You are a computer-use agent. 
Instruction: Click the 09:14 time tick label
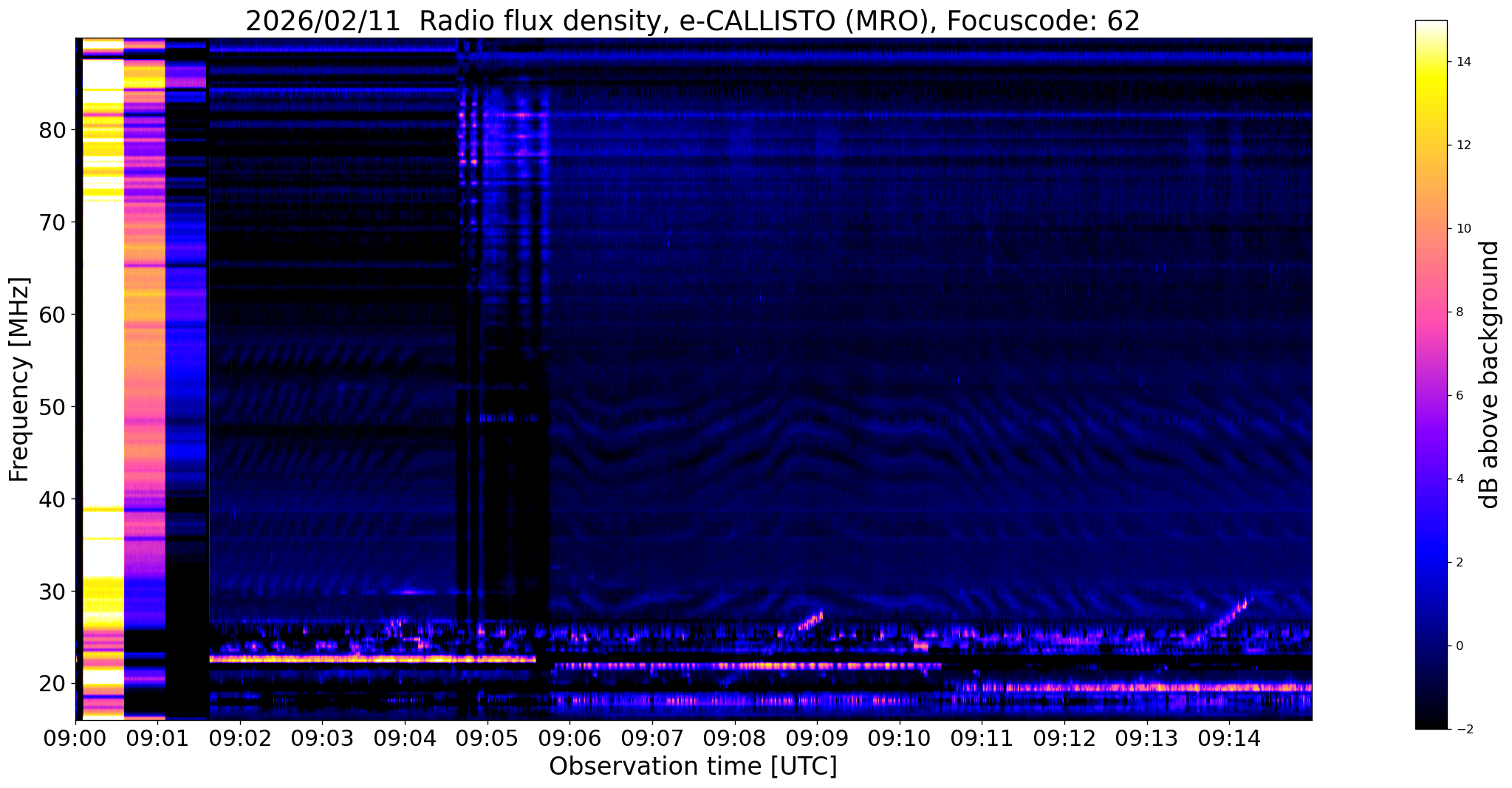1229,737
